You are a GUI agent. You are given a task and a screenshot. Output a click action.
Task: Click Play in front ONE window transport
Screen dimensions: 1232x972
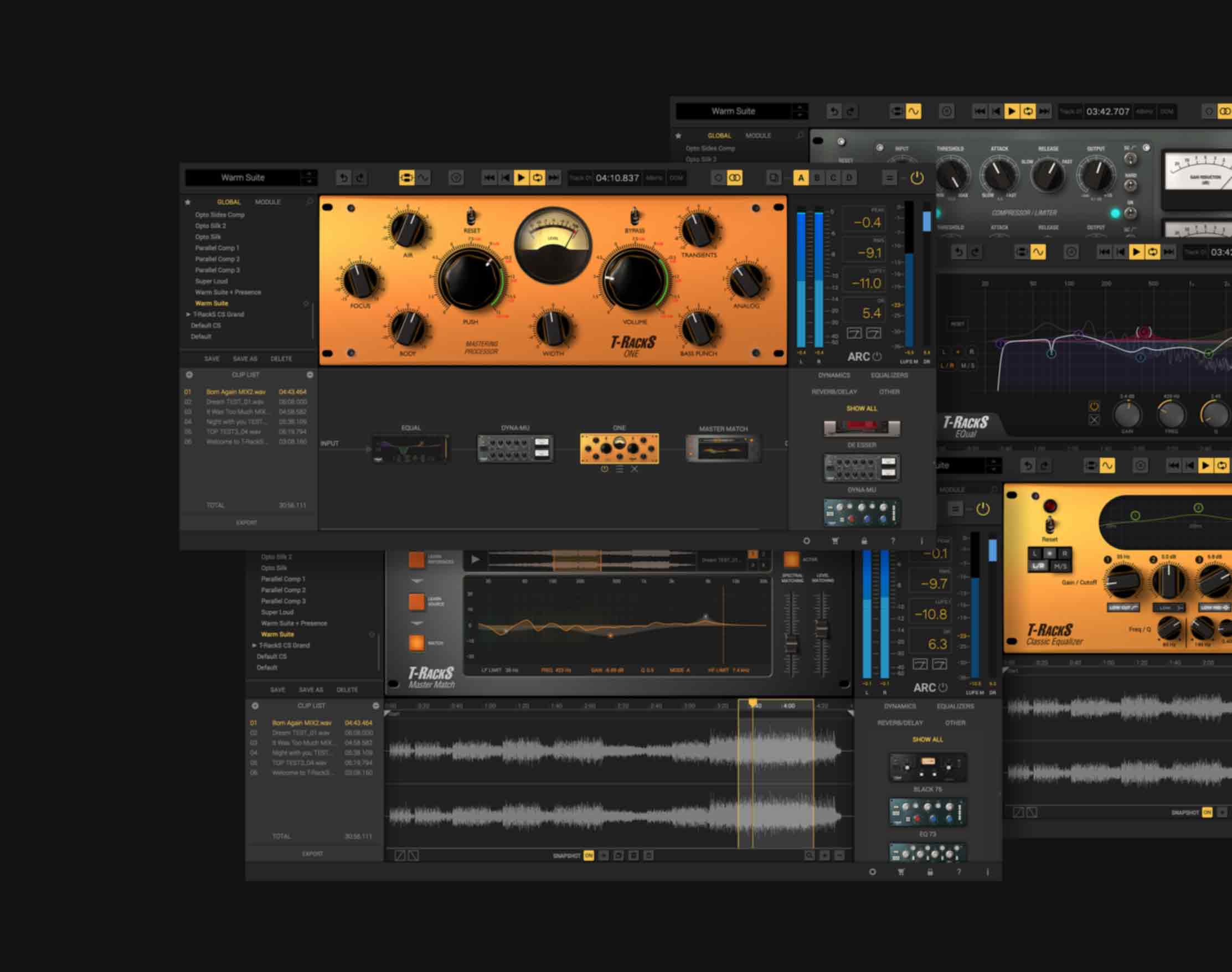tap(521, 178)
